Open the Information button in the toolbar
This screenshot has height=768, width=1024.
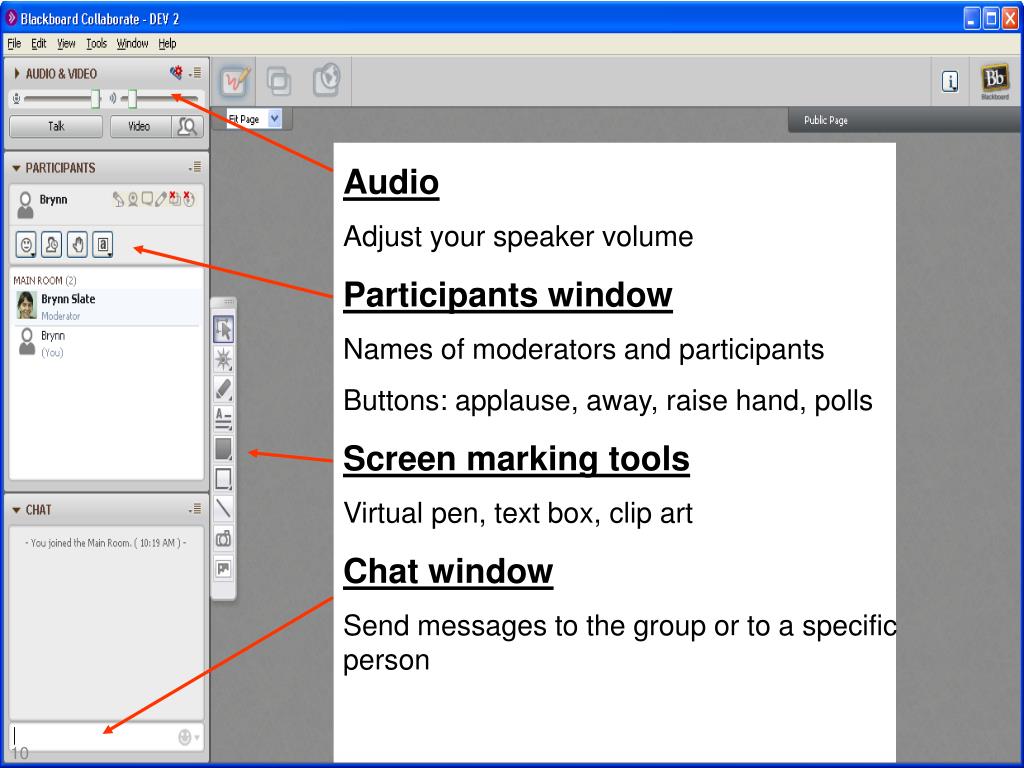coord(950,82)
